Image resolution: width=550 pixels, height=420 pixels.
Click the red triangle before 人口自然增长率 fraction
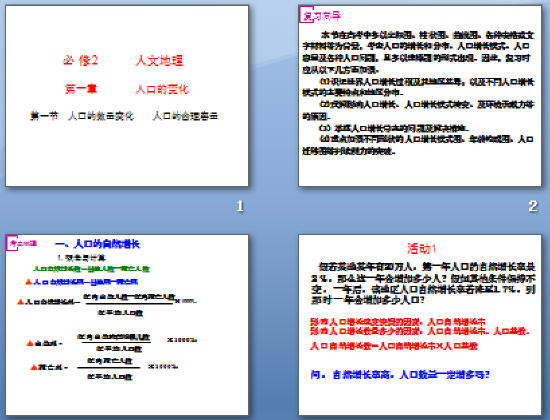[21, 301]
